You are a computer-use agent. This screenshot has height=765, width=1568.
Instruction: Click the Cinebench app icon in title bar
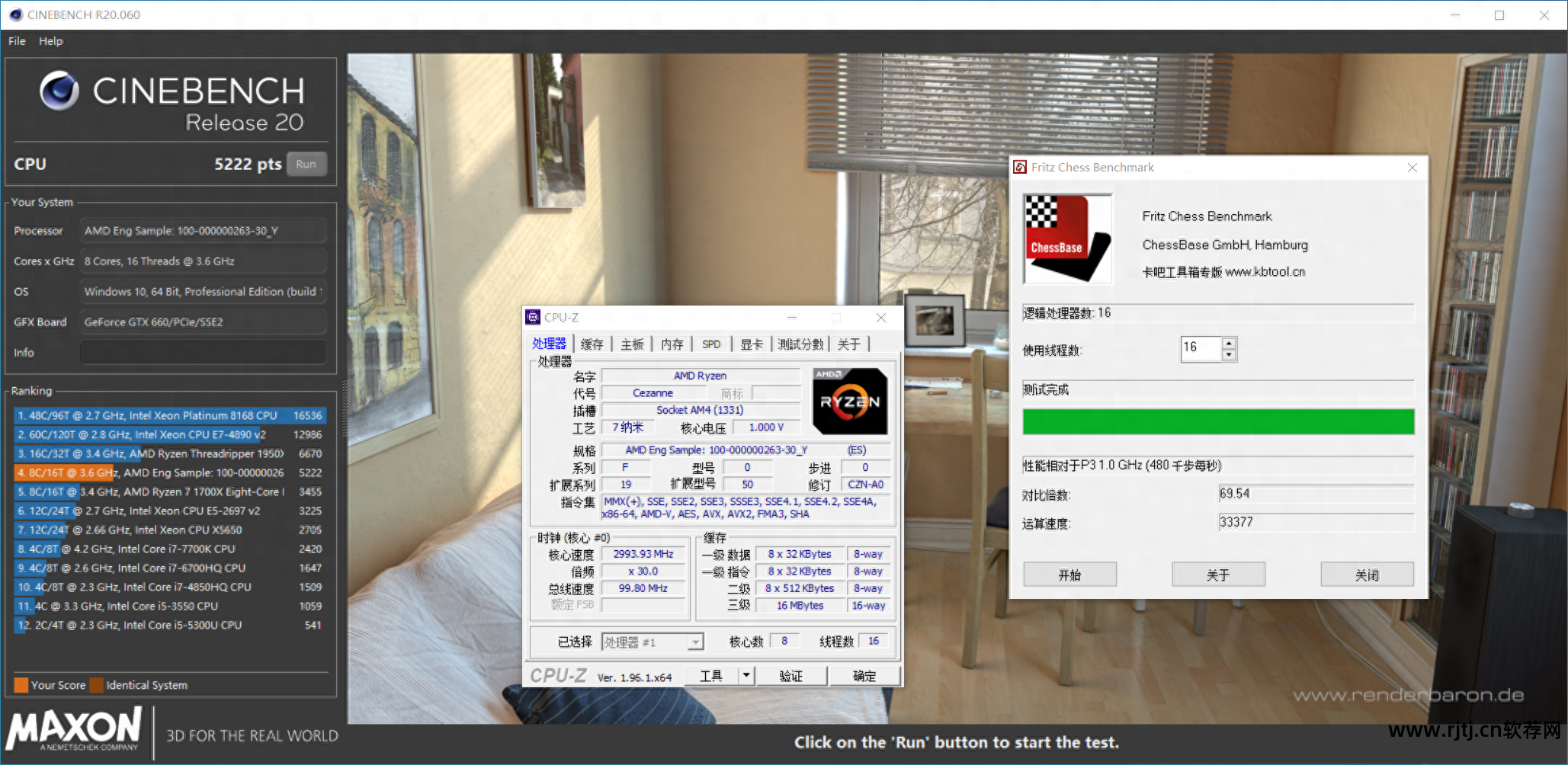click(x=15, y=14)
